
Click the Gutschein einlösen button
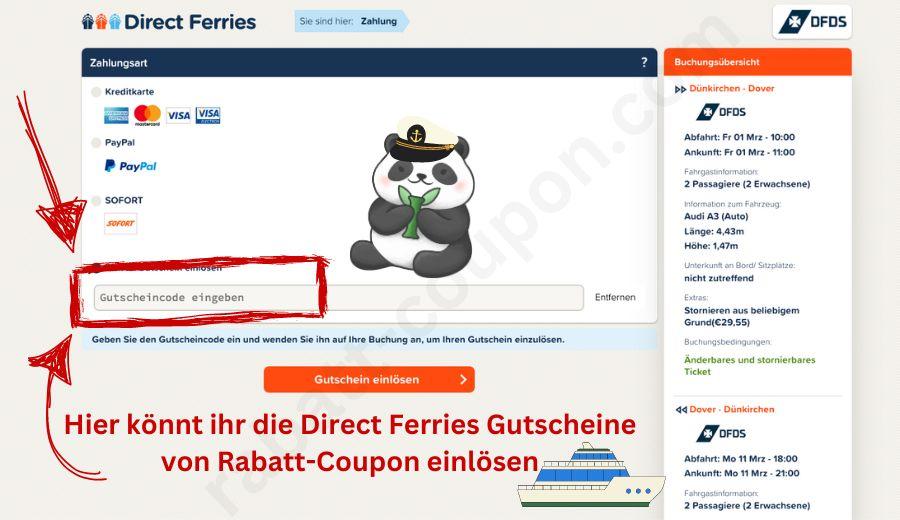(x=369, y=379)
